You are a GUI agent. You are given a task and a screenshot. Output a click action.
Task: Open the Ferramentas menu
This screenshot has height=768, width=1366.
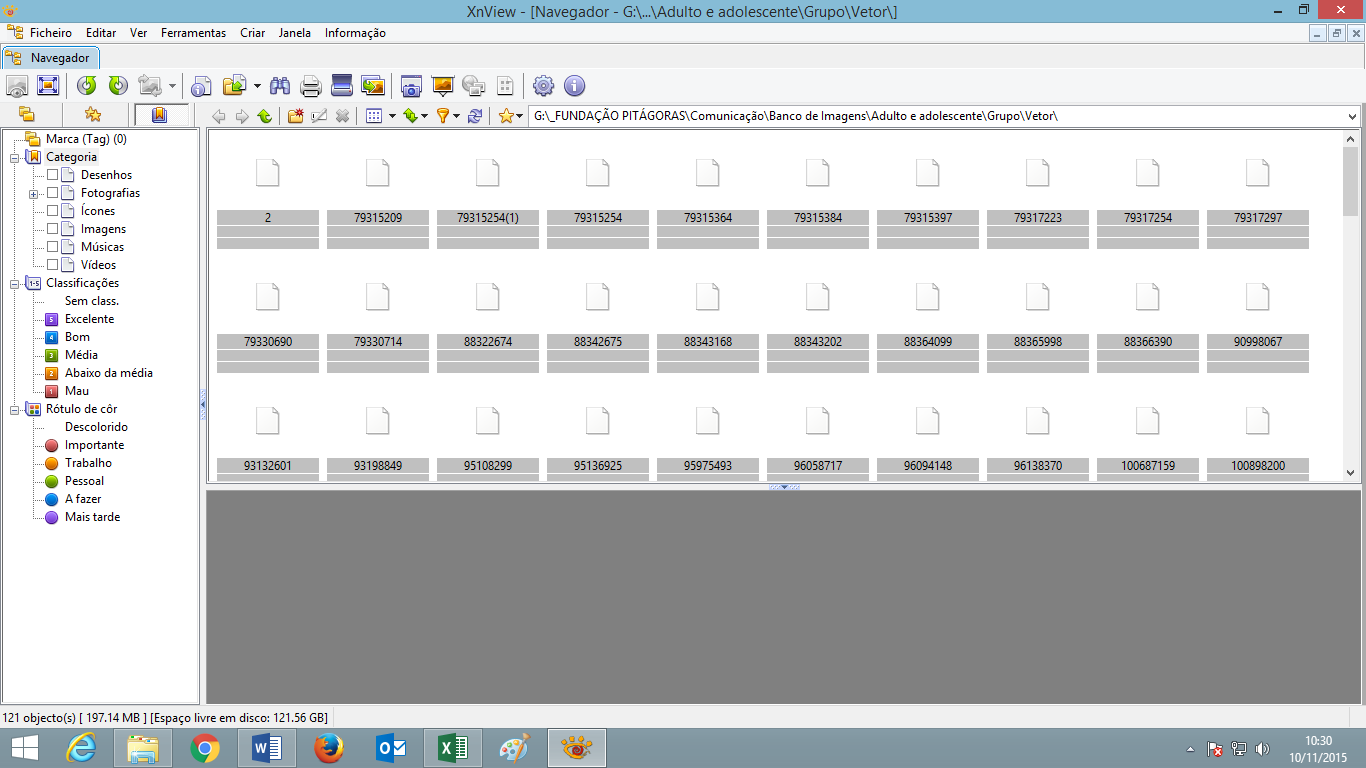pos(194,33)
